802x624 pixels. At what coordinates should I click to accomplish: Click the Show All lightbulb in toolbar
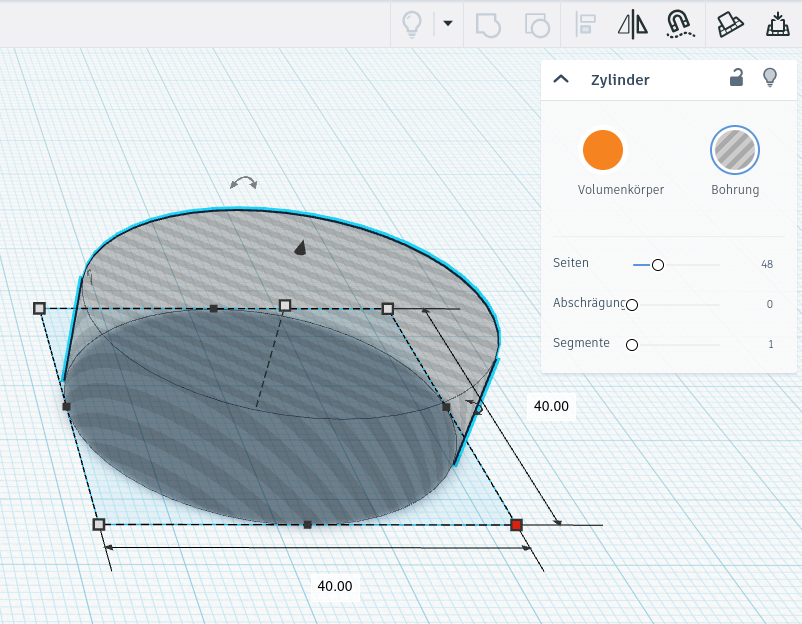[411, 24]
